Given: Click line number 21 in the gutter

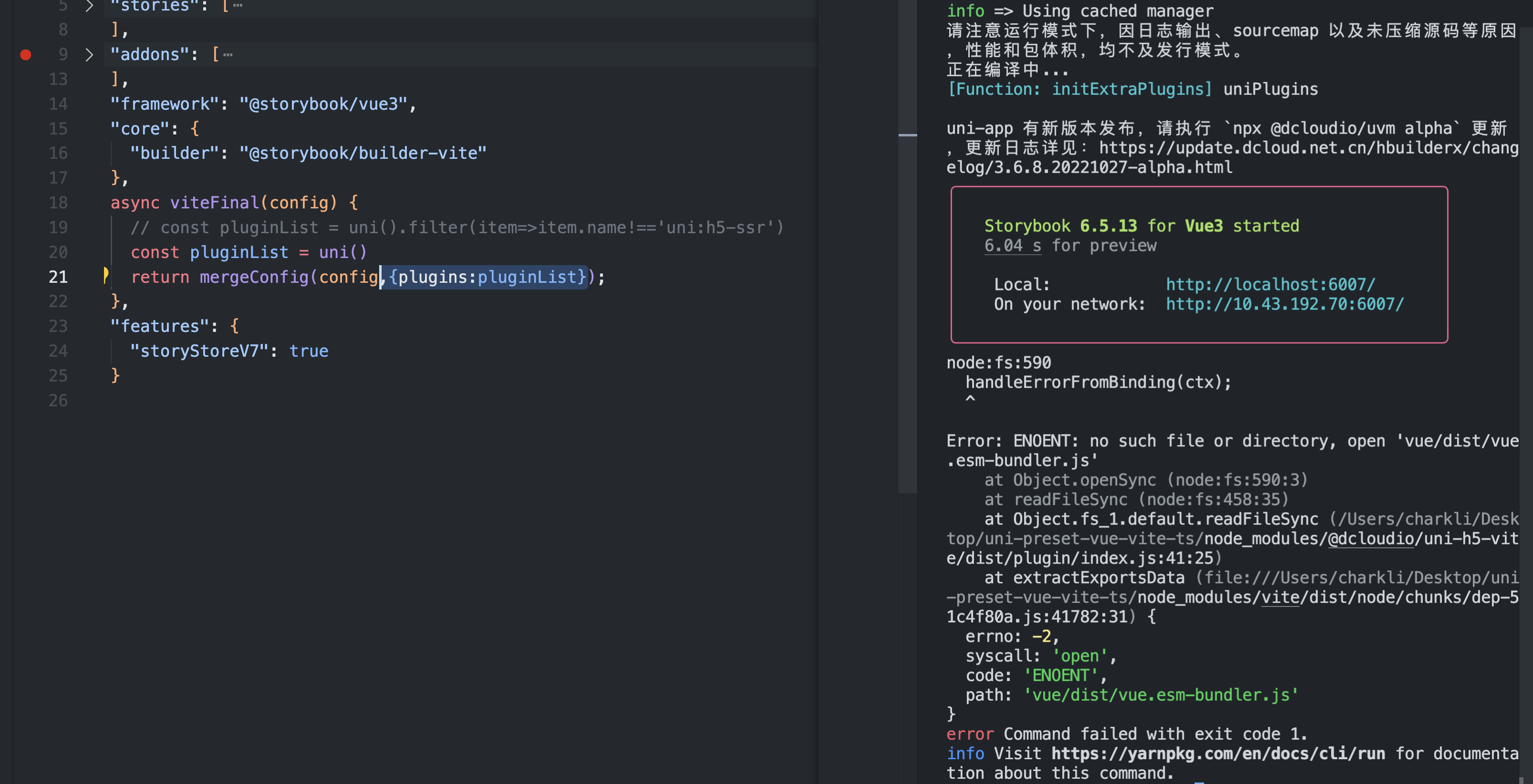Looking at the screenshot, I should point(58,277).
